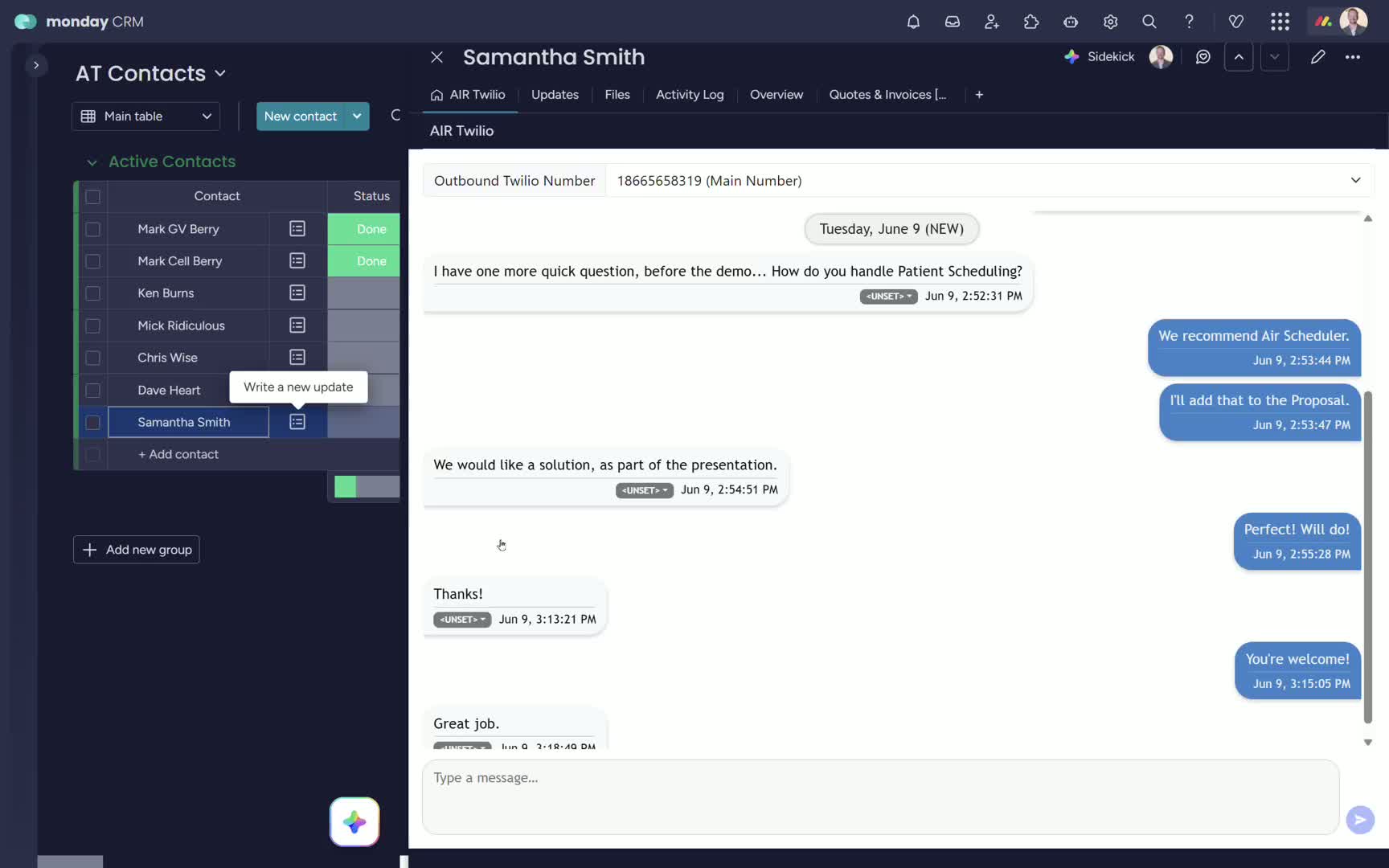Select Dave Heart row checkbox

point(92,390)
